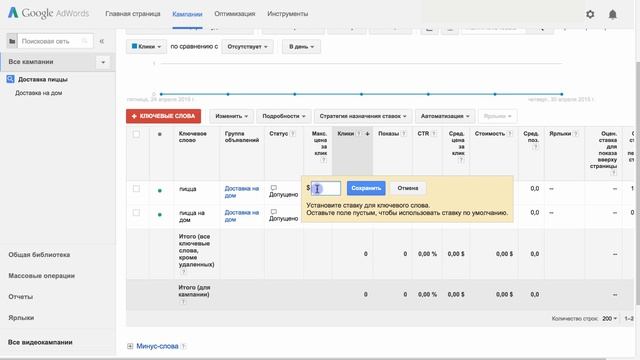Open the notifications bell icon
The image size is (640, 360).
pos(613,14)
